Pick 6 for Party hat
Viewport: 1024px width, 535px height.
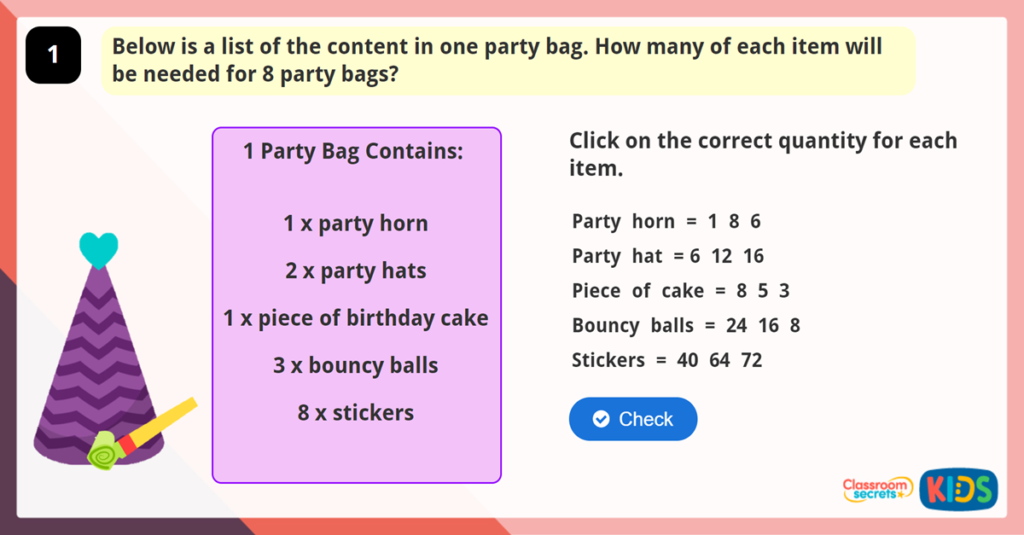pos(695,256)
